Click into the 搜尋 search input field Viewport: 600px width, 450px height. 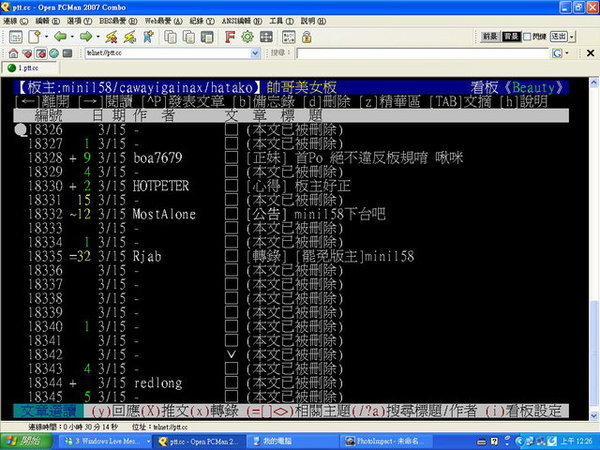coord(423,53)
